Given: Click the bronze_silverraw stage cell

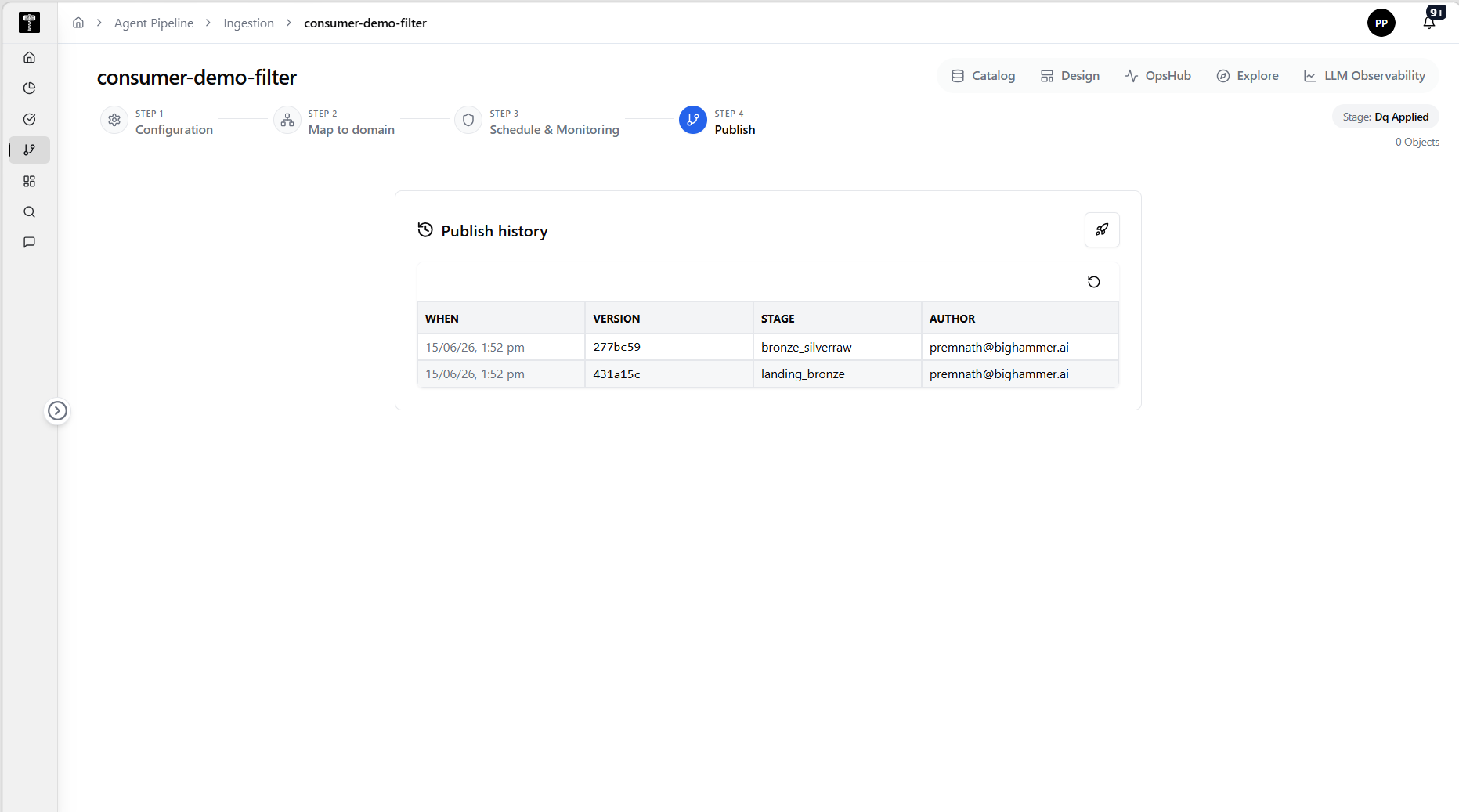Looking at the screenshot, I should click(837, 347).
